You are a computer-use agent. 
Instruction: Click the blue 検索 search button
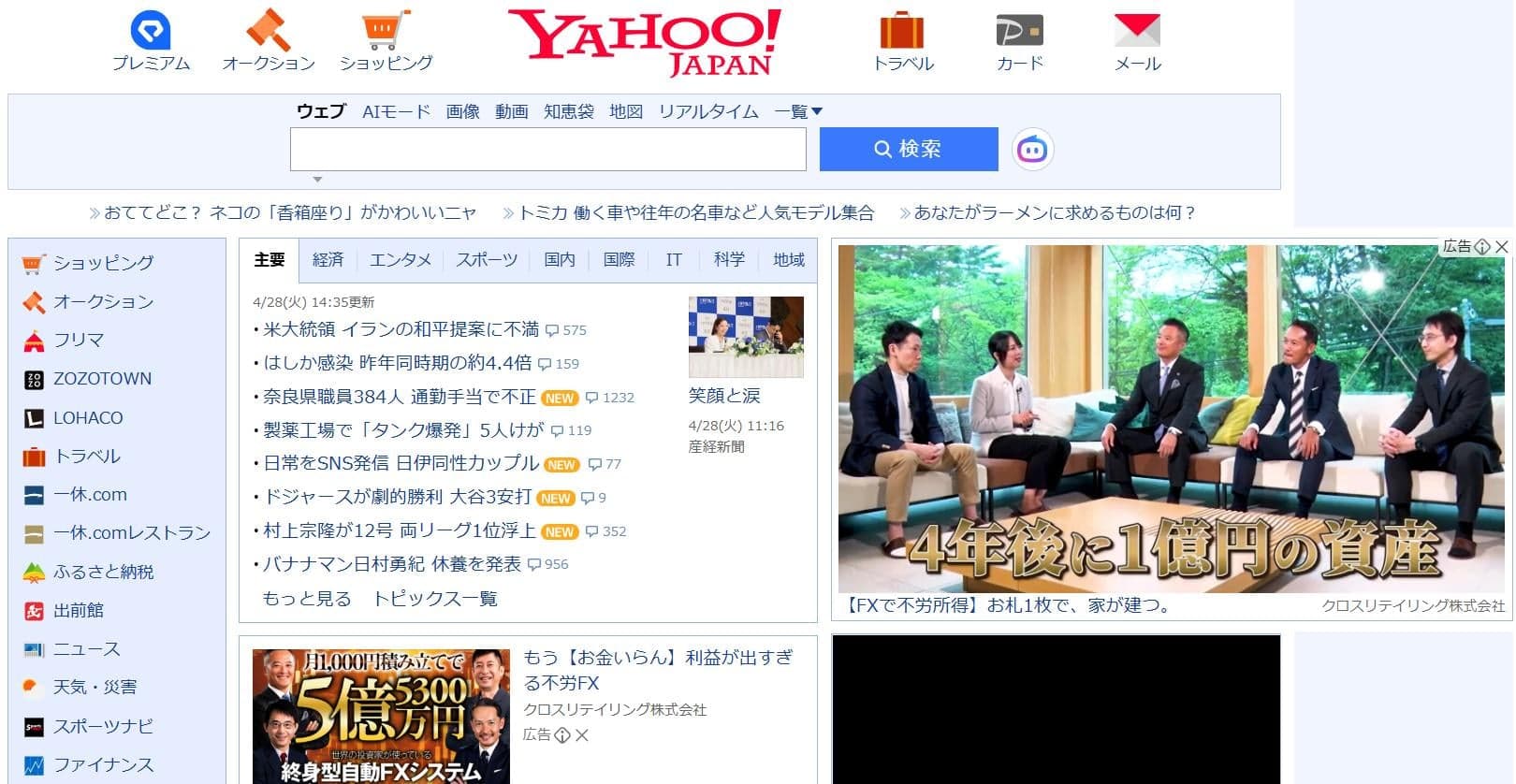[x=909, y=150]
